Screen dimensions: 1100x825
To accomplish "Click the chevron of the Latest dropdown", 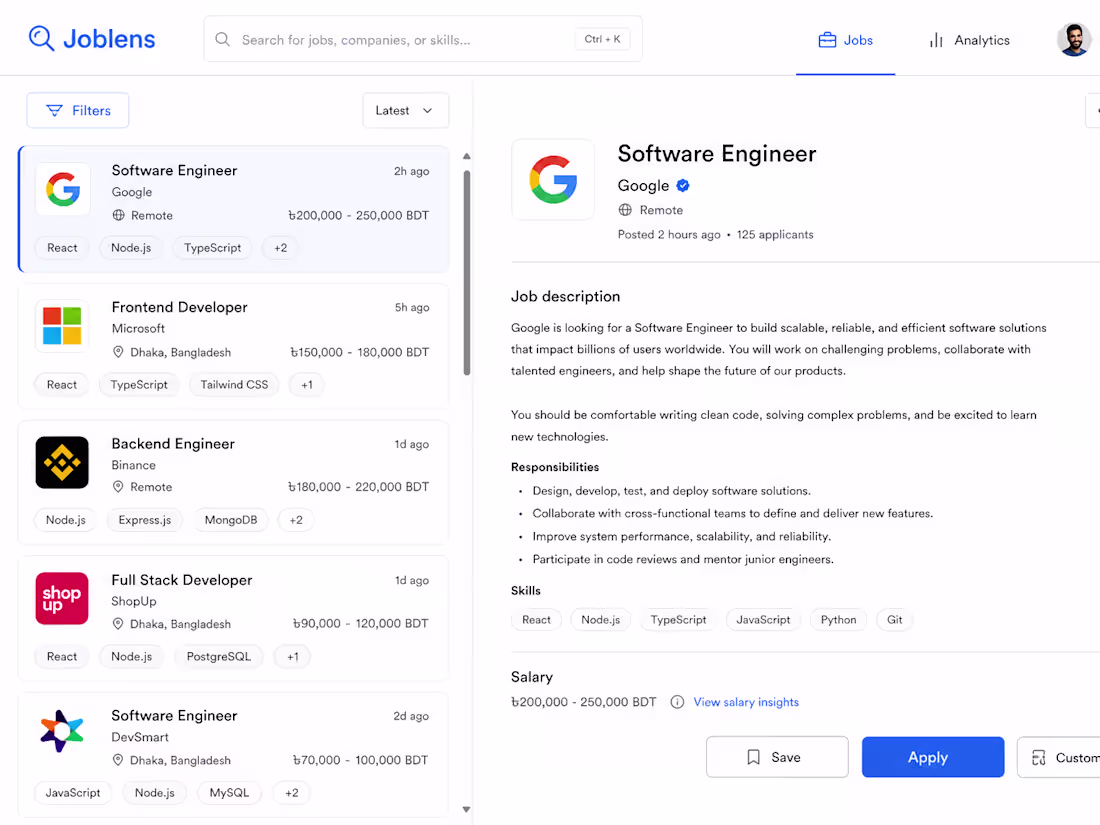I will pos(427,110).
